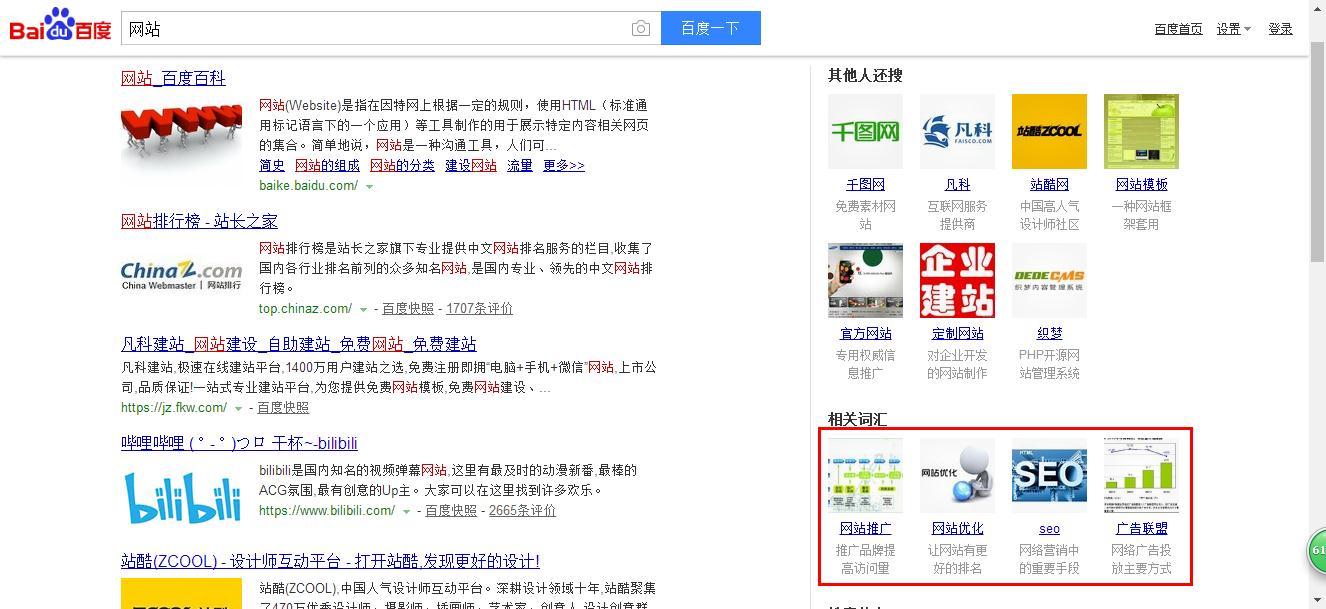1326x609 pixels.
Task: Open the 凡科 logo thumbnail
Action: tap(957, 131)
